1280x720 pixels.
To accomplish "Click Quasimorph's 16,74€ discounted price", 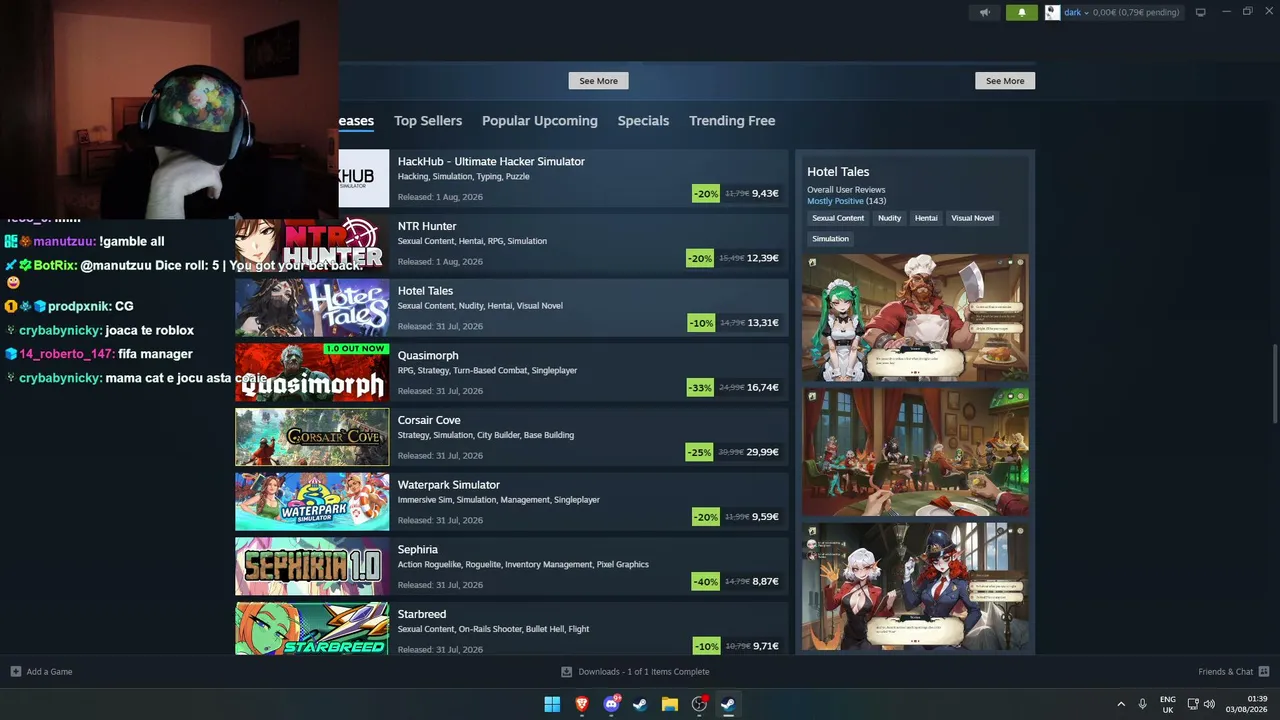I will (x=763, y=388).
